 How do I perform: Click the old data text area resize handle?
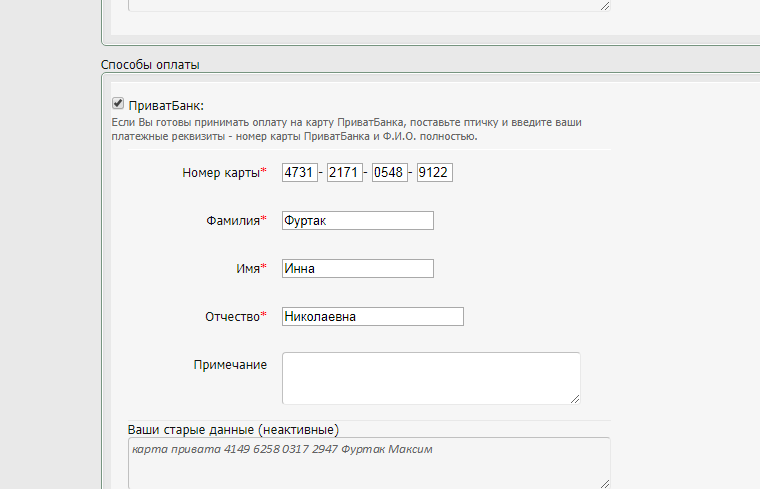[x=604, y=483]
